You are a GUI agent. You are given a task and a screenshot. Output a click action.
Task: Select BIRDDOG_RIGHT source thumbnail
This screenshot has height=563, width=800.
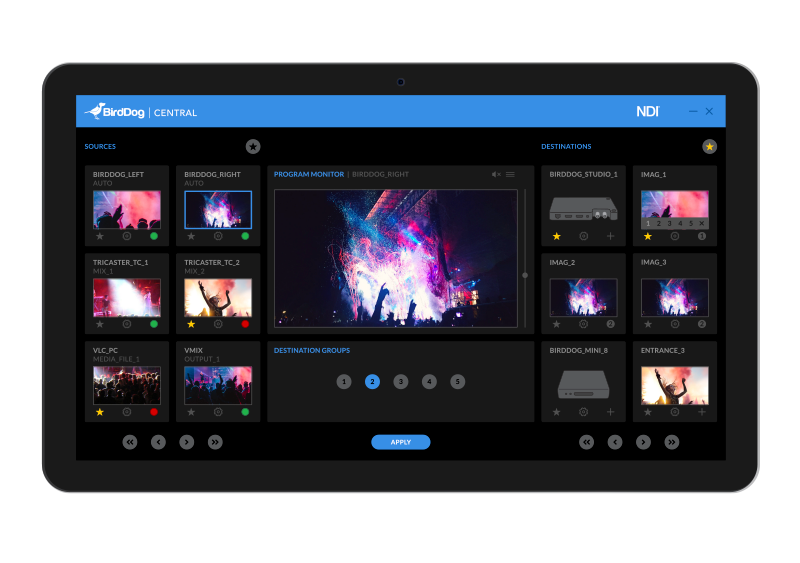click(218, 210)
